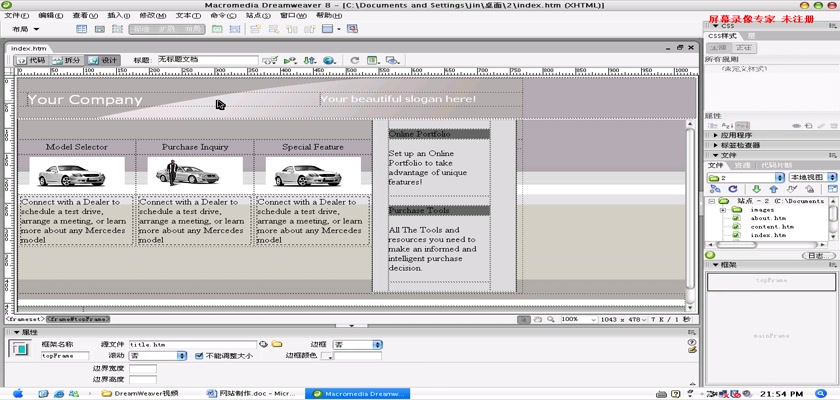
Task: Select the Zoom tool in status bar
Action: (551, 319)
